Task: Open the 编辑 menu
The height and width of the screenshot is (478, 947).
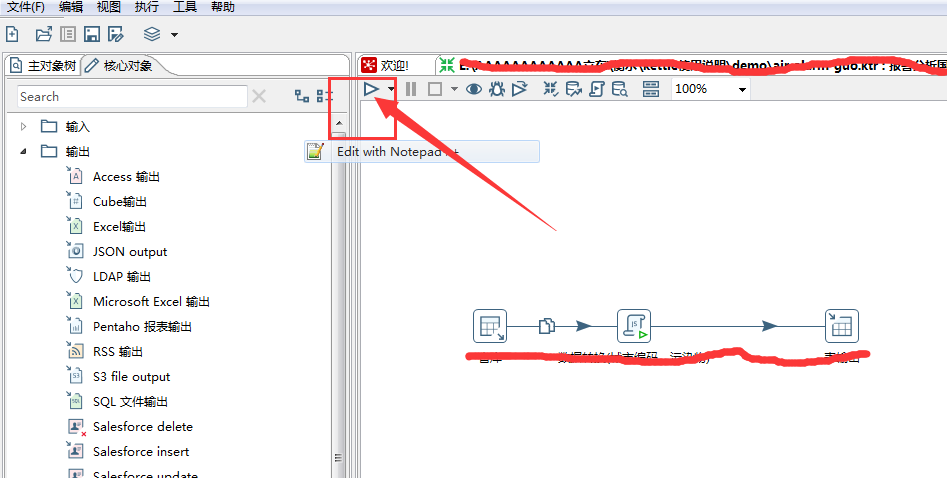Action: [71, 7]
